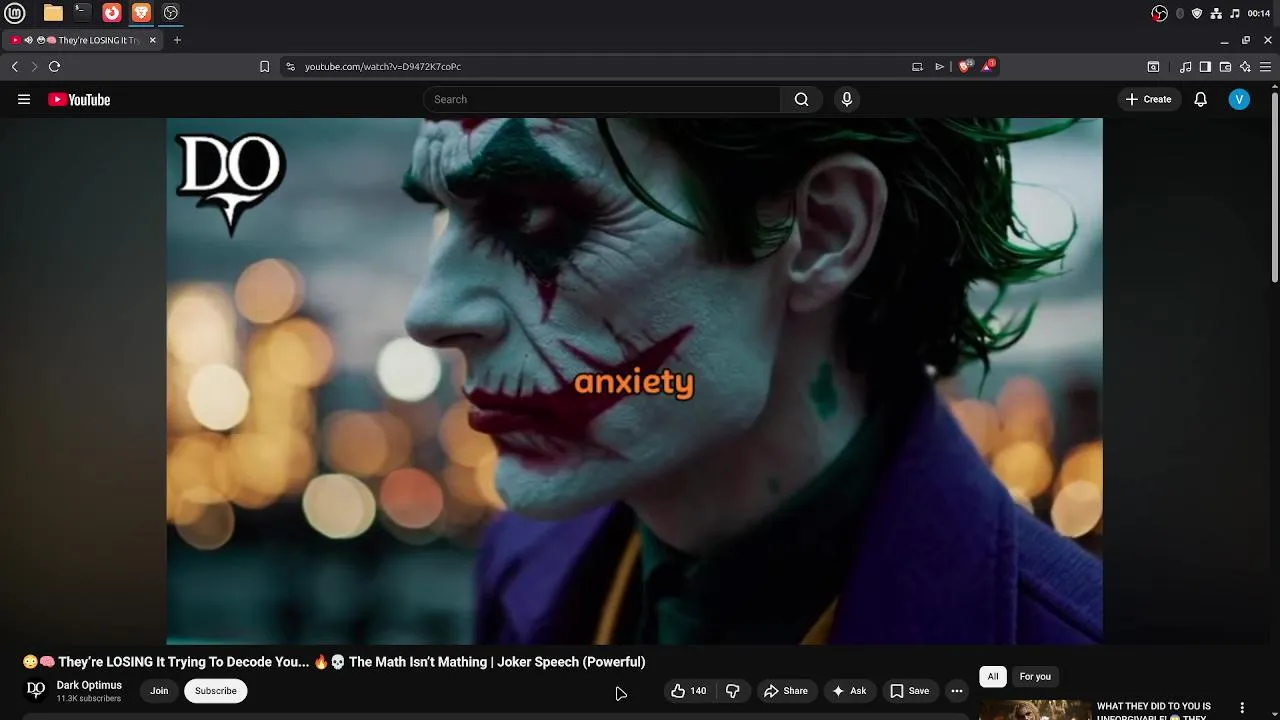
Task: Launch the Terminal from panel
Action: [82, 13]
